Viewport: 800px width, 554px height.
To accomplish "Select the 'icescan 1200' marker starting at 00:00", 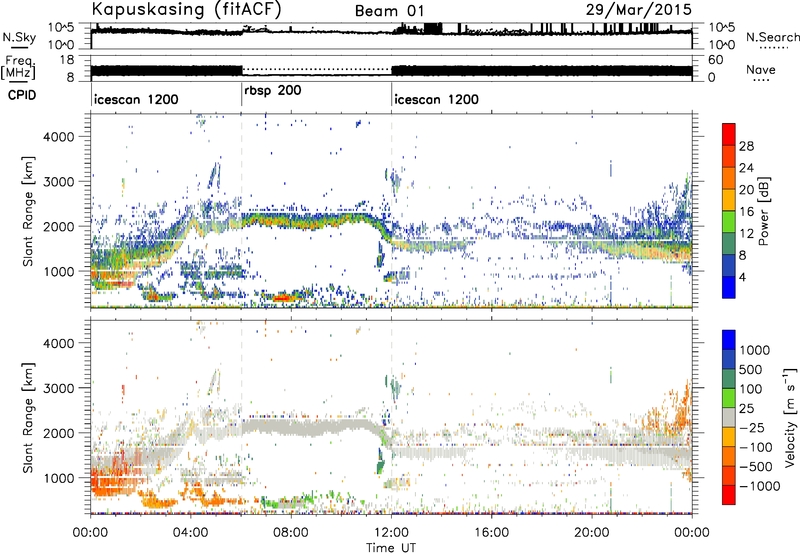I will 136,99.
